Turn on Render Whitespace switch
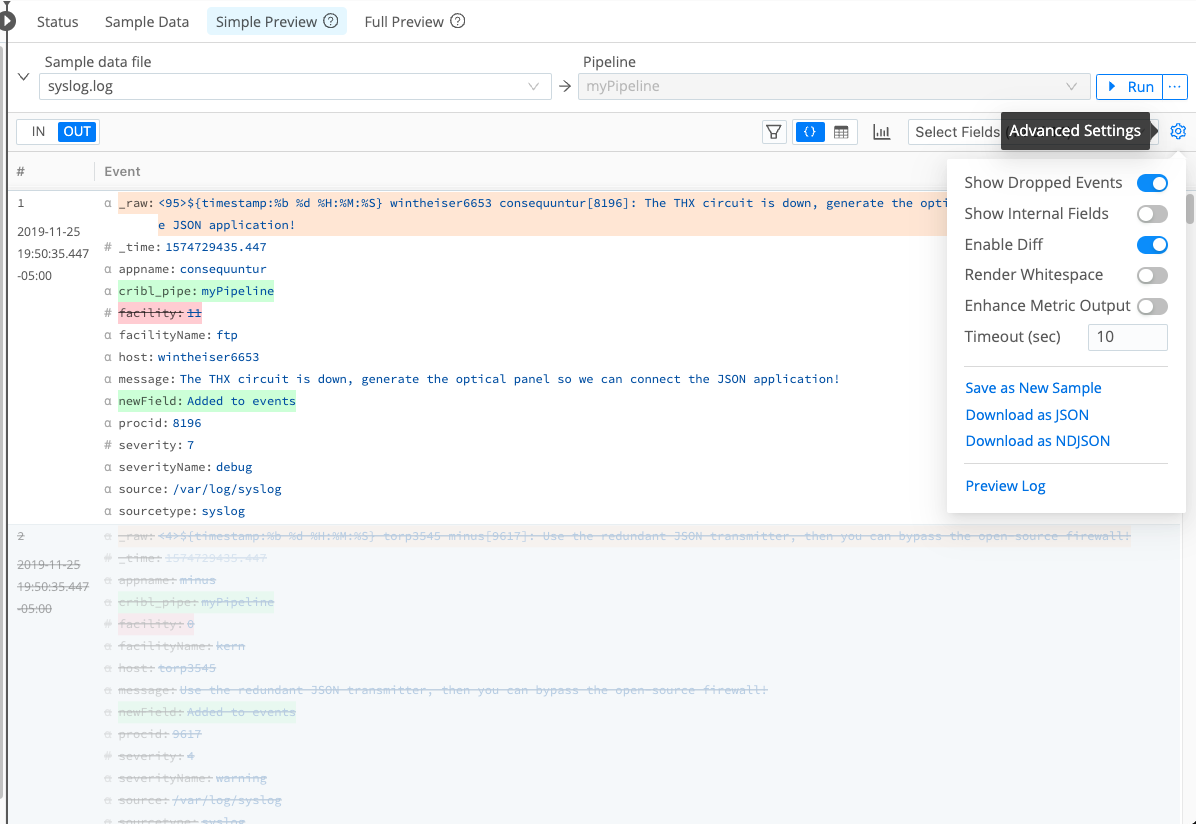Screen dimensions: 1196x824 click(x=1152, y=275)
